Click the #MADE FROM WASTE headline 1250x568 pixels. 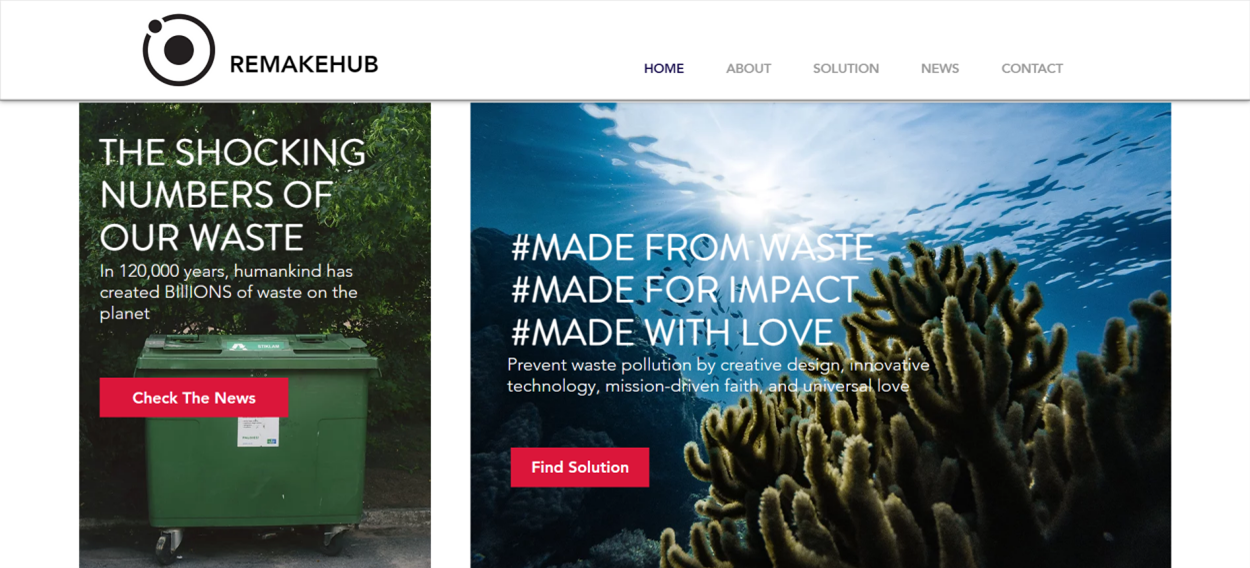(692, 247)
